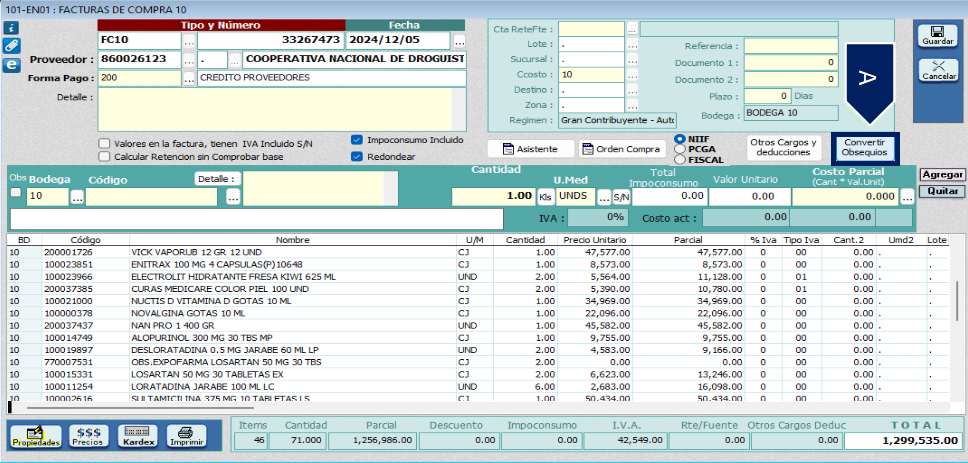Click the Precio Unitario column header
This screenshot has height=463, width=968.
(595, 240)
